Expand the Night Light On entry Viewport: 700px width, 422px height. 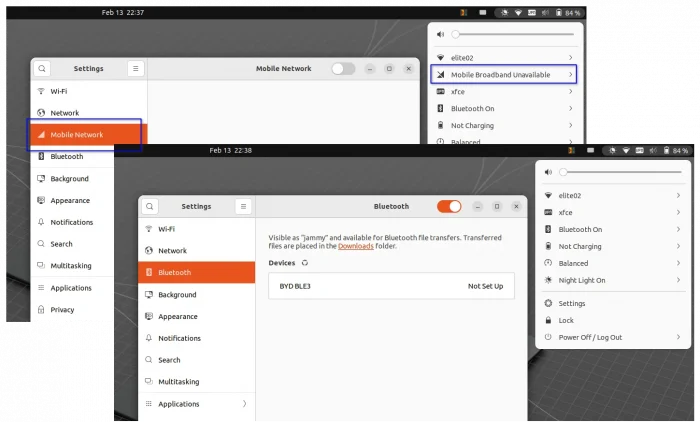point(678,280)
